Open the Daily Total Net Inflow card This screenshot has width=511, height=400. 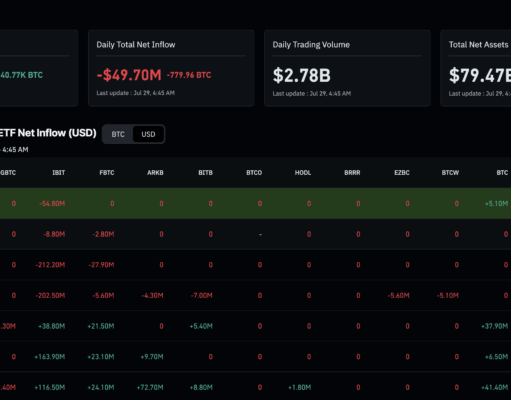(171, 68)
